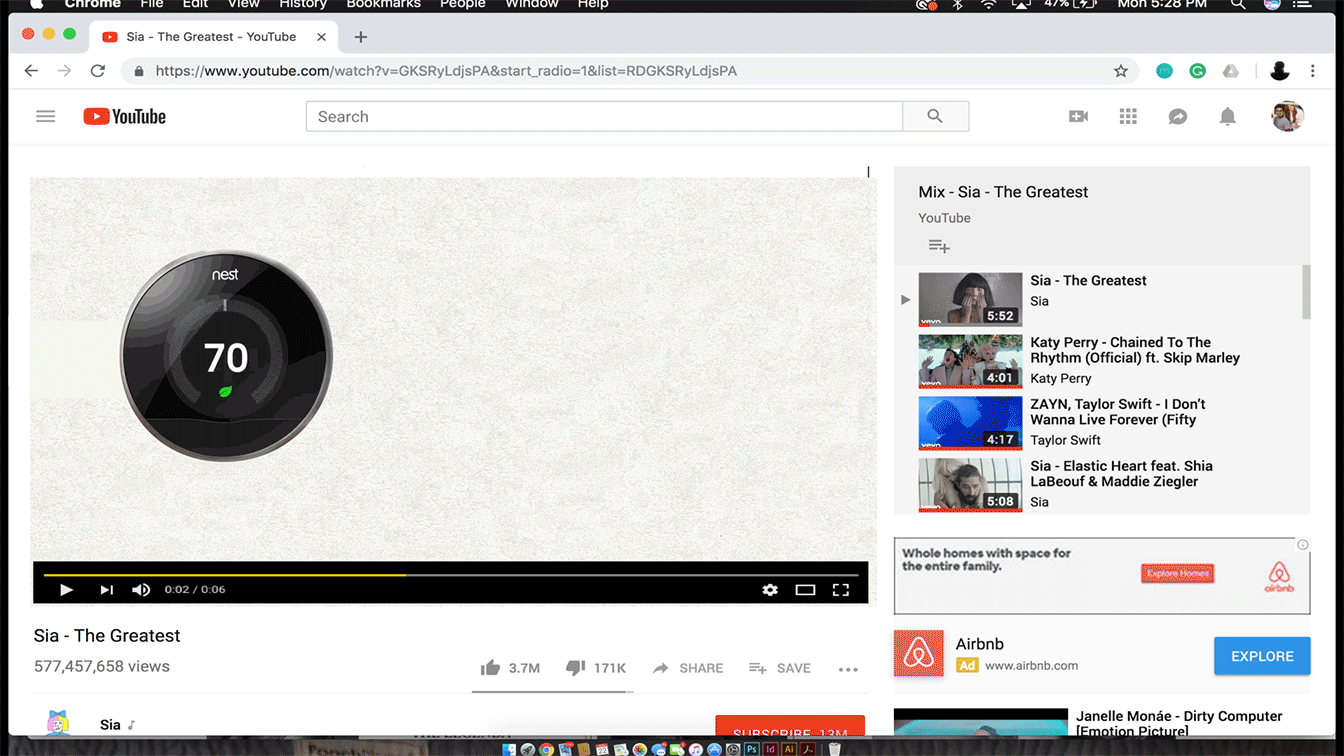Bookmark this page with the star
Image resolution: width=1344 pixels, height=756 pixels.
1121,71
